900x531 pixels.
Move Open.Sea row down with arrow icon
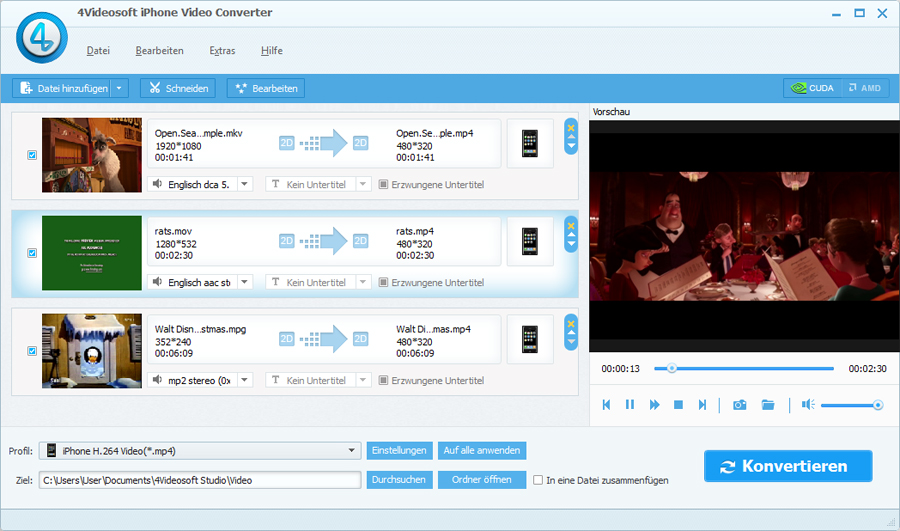pyautogui.click(x=571, y=146)
